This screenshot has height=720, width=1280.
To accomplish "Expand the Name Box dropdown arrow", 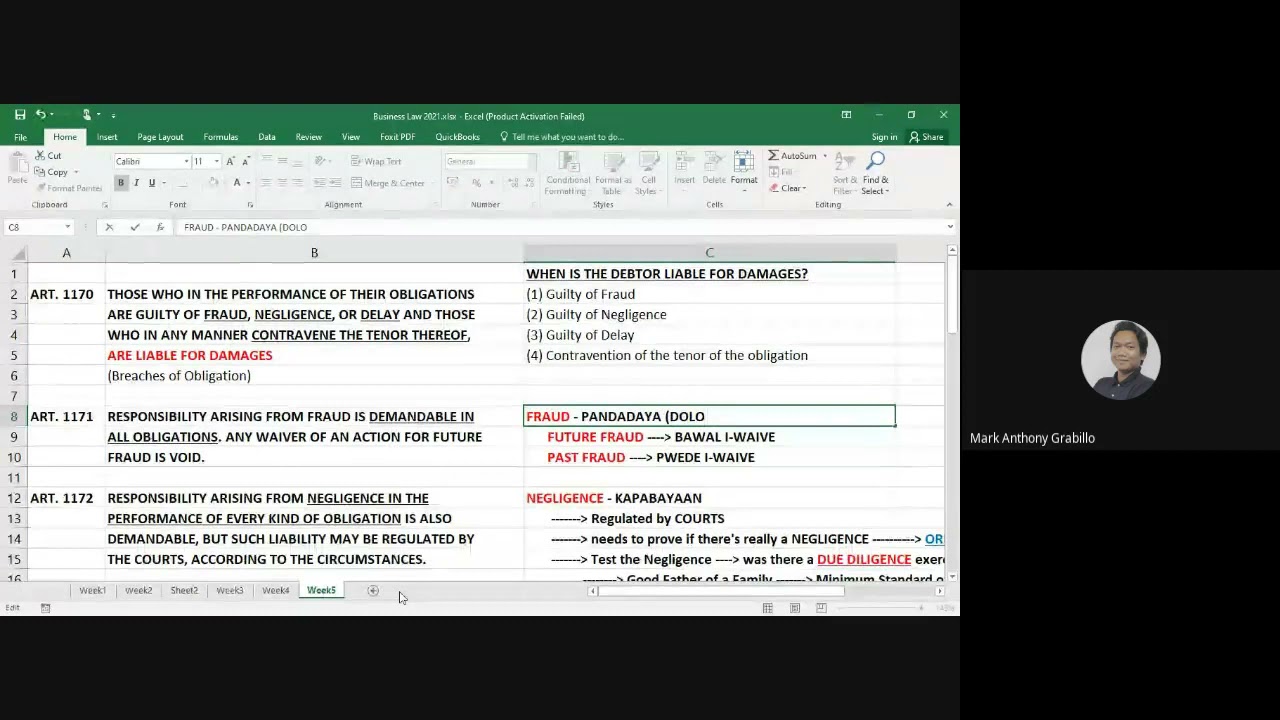I will 67,227.
